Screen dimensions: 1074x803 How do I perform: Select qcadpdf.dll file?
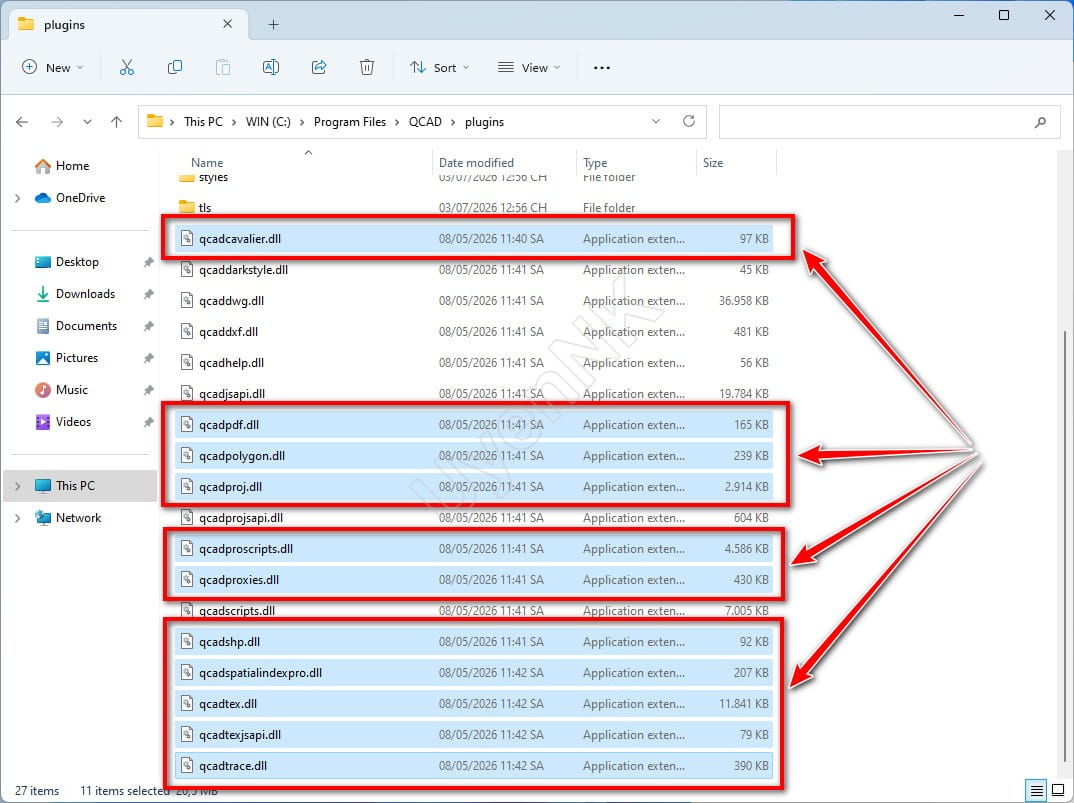[x=473, y=425]
